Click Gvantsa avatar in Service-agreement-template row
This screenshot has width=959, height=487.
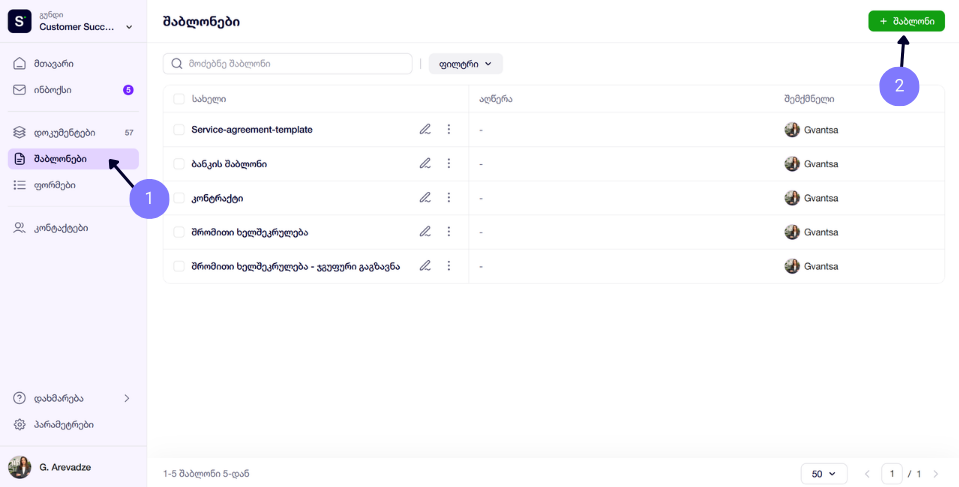click(792, 130)
